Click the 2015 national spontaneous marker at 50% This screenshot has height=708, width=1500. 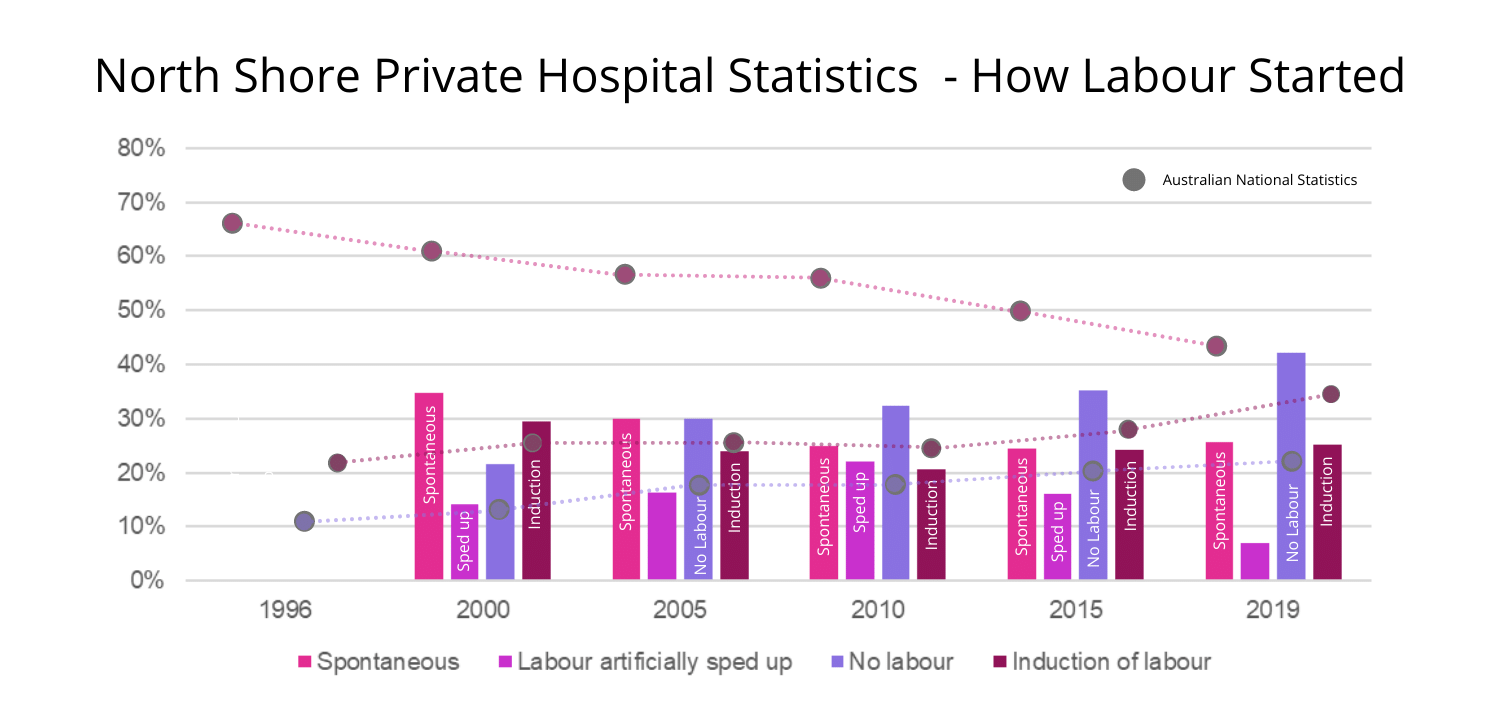tap(1020, 311)
